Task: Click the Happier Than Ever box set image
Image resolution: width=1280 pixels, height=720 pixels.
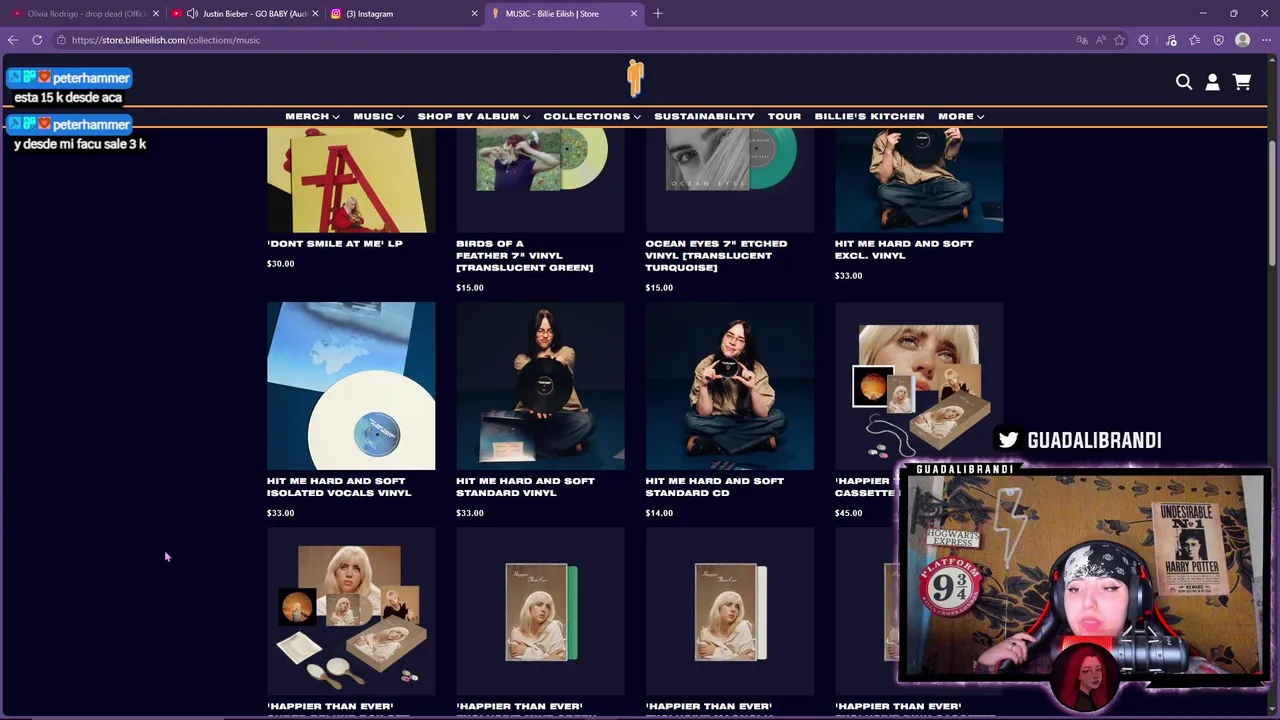Action: pos(351,611)
